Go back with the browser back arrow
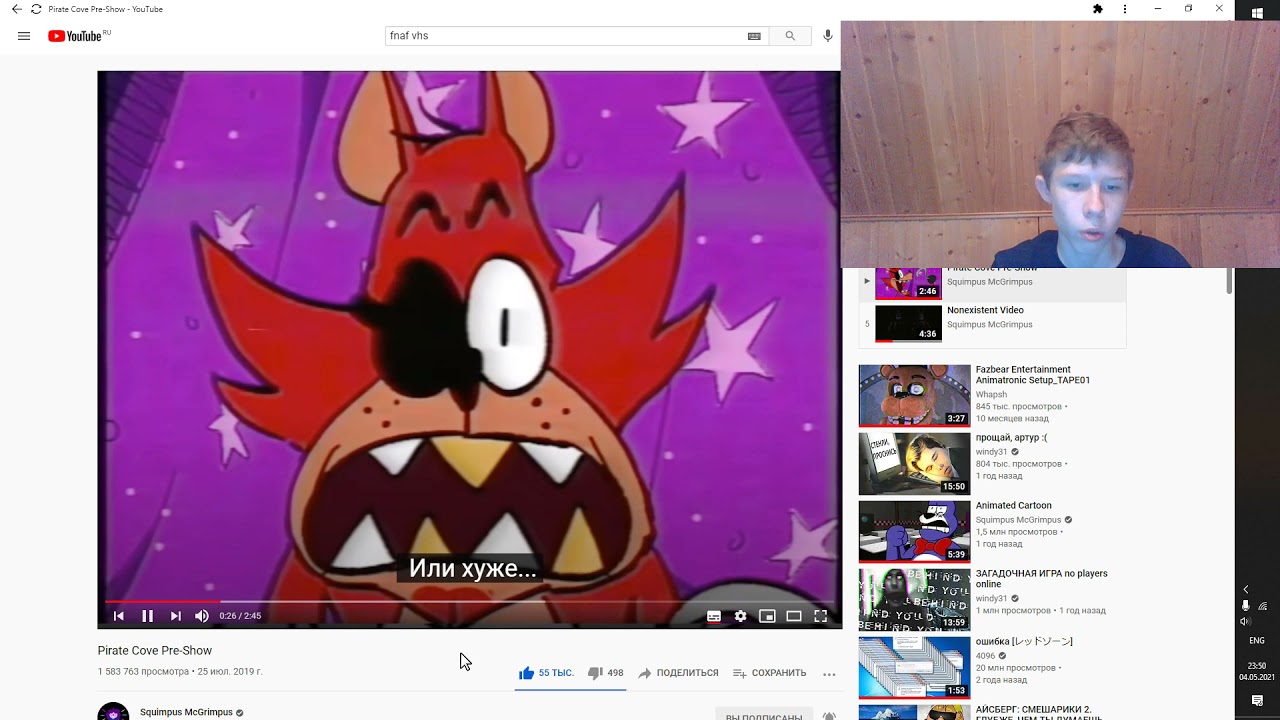 pos(16,9)
